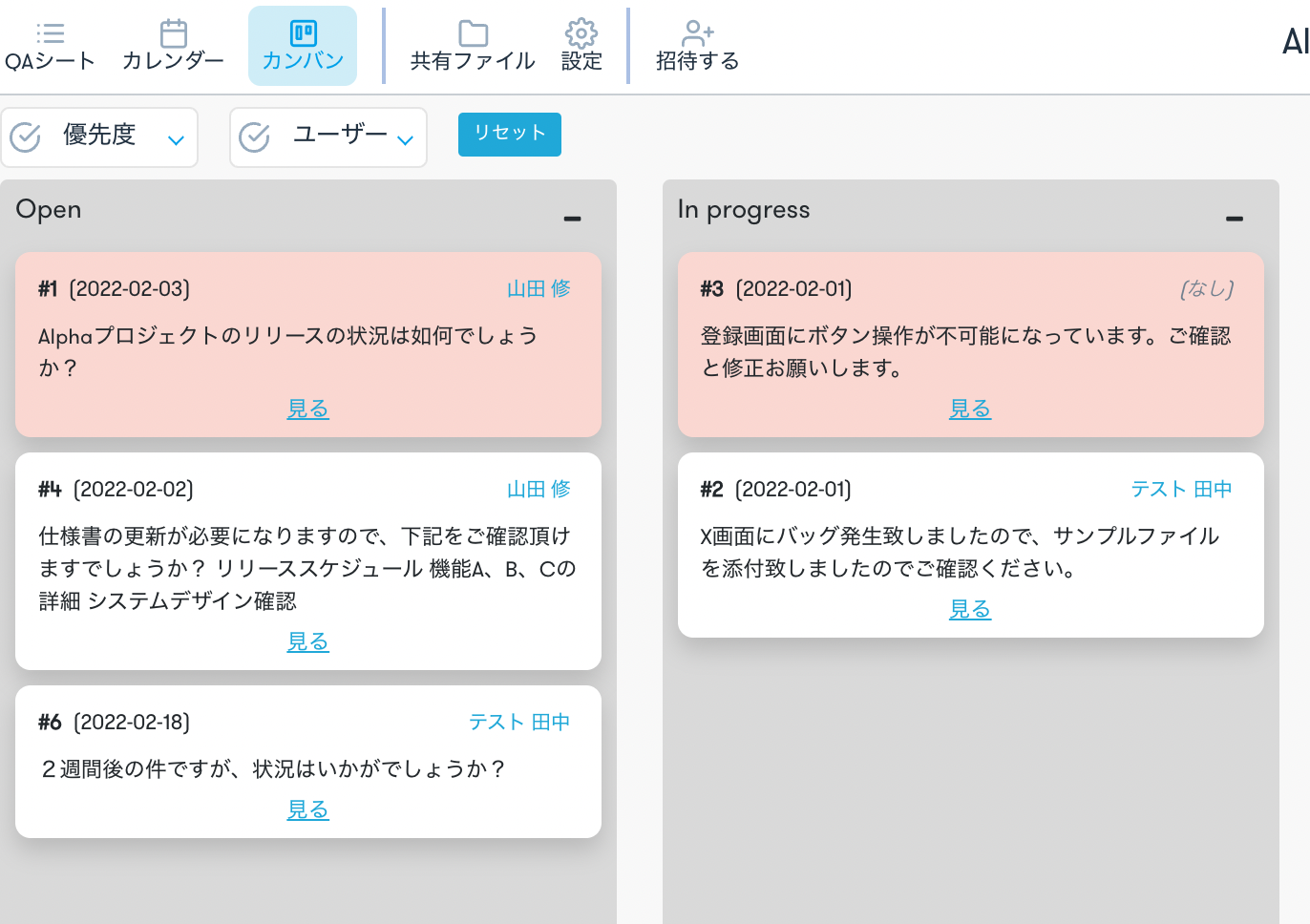This screenshot has width=1310, height=924.
Task: Select the カンバン board icon
Action: [303, 33]
